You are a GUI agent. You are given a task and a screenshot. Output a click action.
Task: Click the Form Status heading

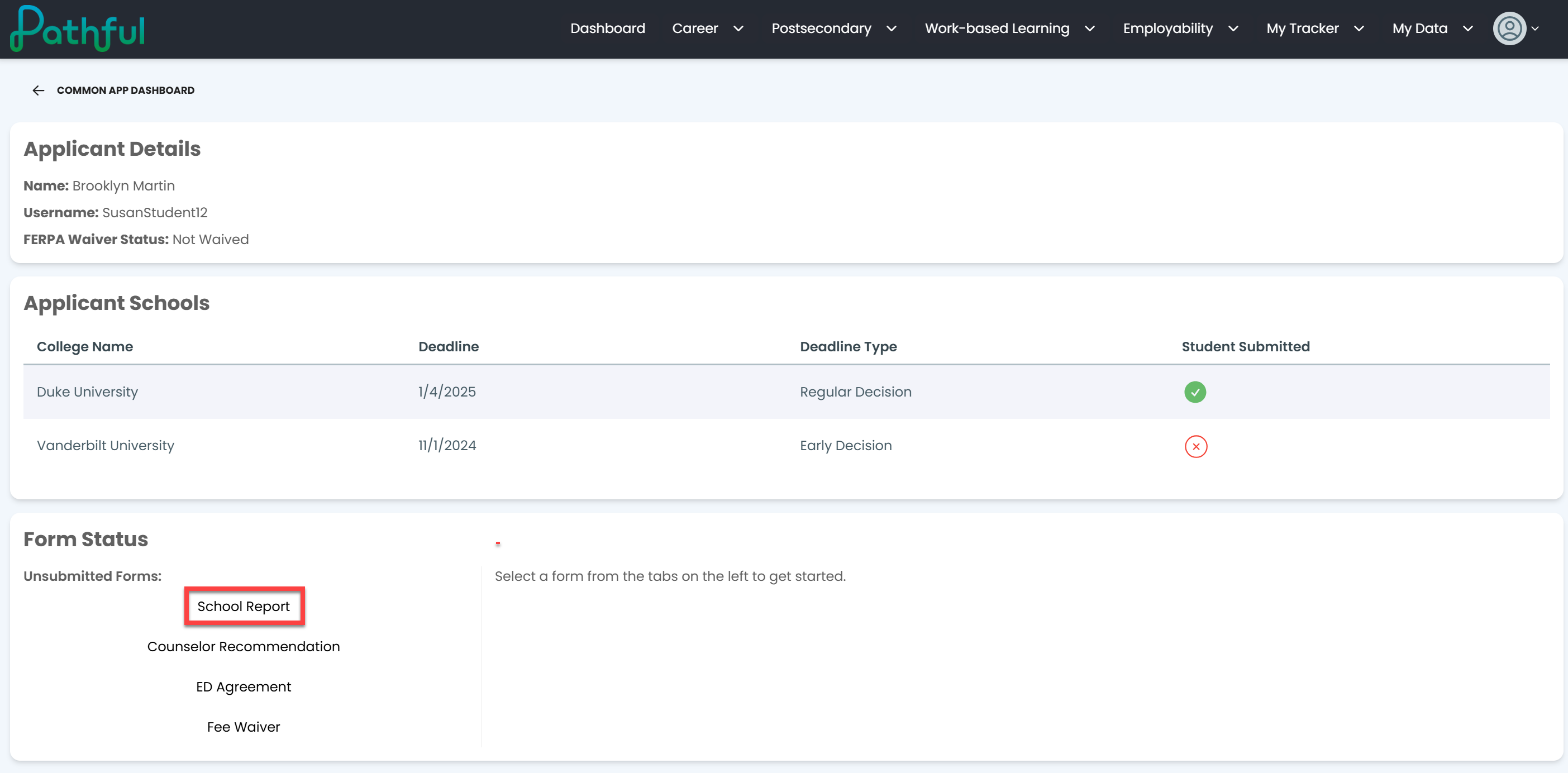(x=86, y=540)
